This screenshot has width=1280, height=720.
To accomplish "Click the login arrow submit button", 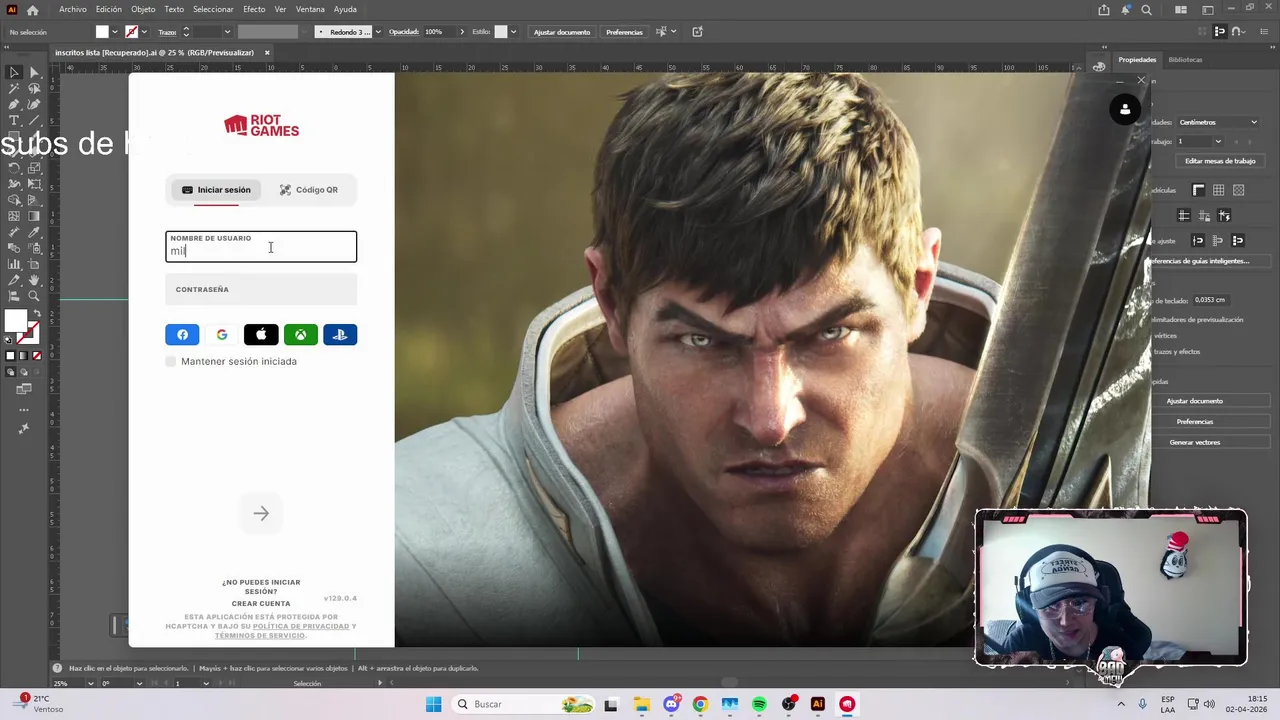I will 261,513.
